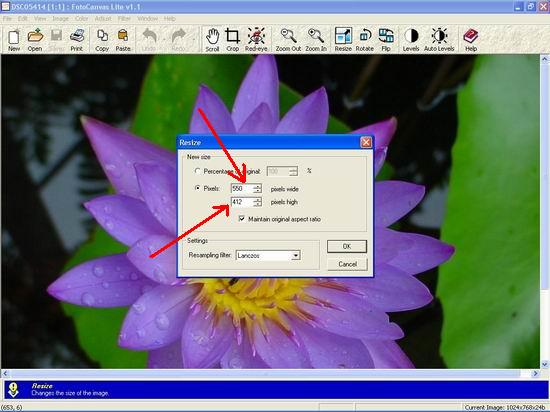Click the pixels high field showing 412
The width and height of the screenshot is (550, 412).
[x=242, y=202]
